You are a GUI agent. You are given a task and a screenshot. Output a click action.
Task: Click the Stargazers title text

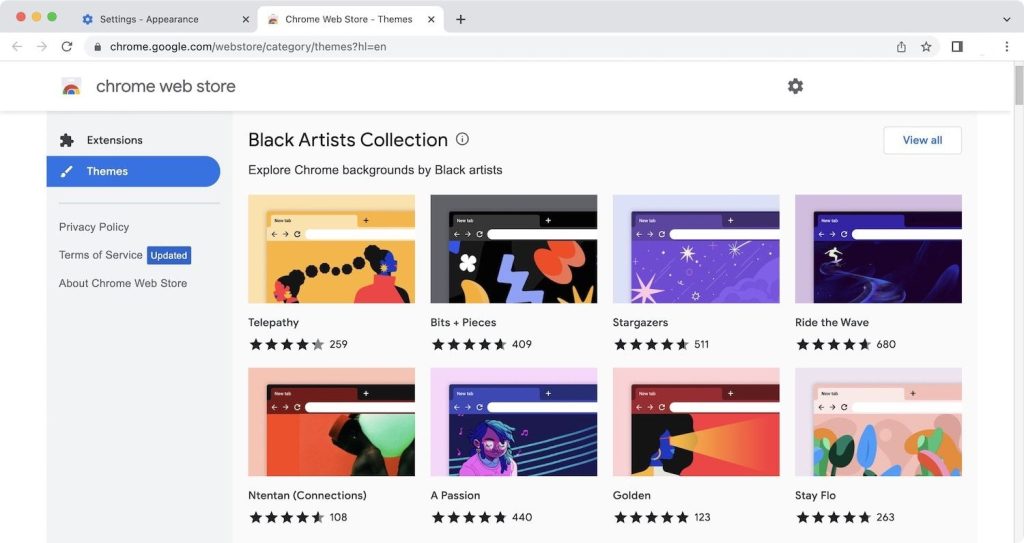(x=640, y=322)
